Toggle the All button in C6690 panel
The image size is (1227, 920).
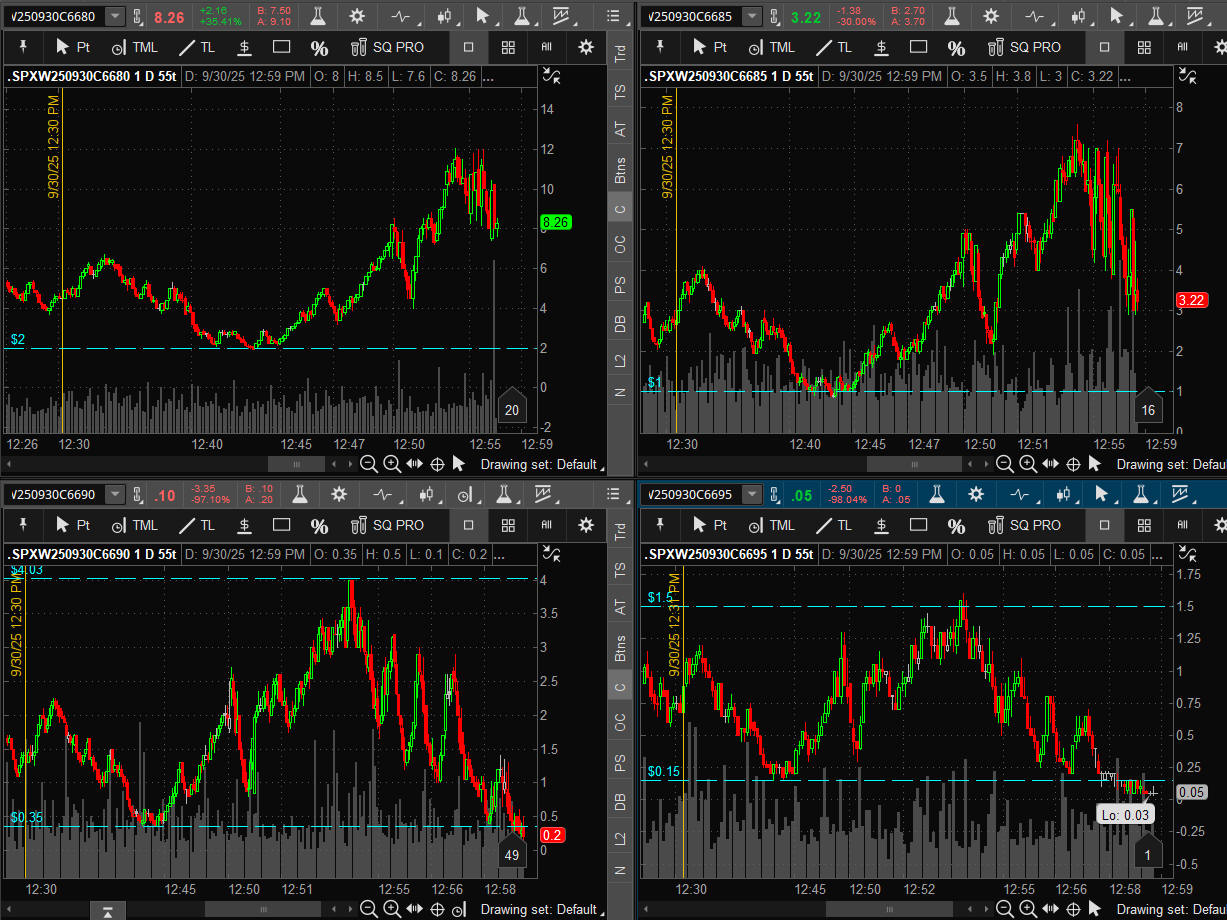[x=546, y=525]
